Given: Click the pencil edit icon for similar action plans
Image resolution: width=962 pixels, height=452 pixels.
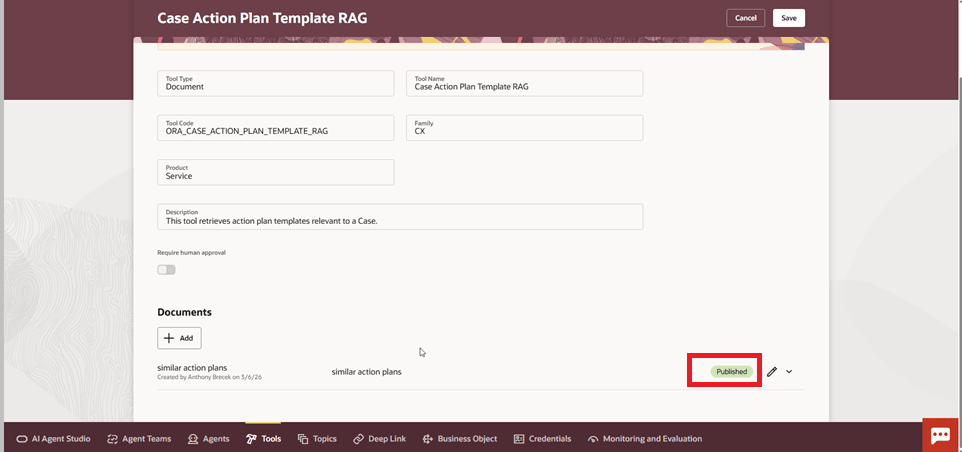Looking at the screenshot, I should click(x=772, y=372).
